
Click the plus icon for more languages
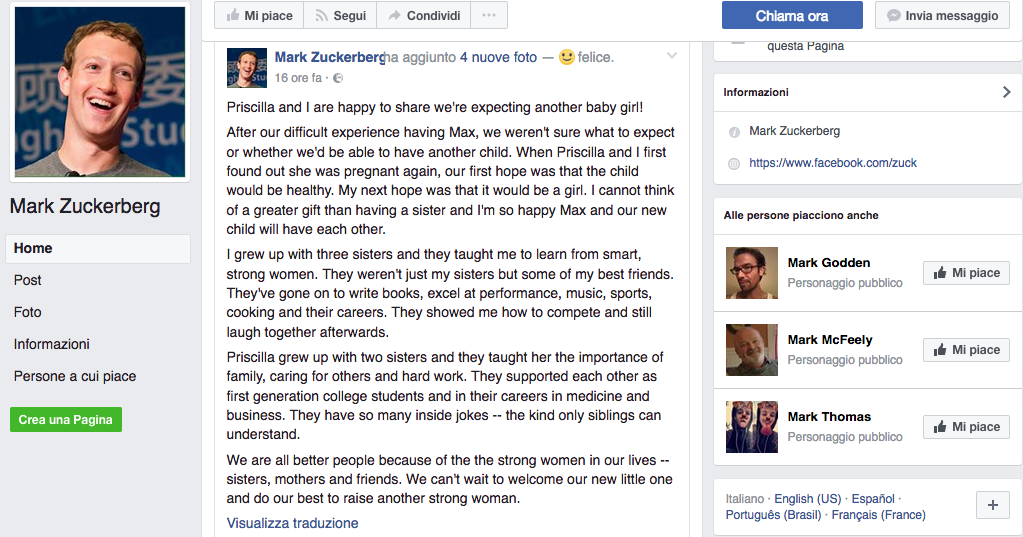(x=992, y=506)
